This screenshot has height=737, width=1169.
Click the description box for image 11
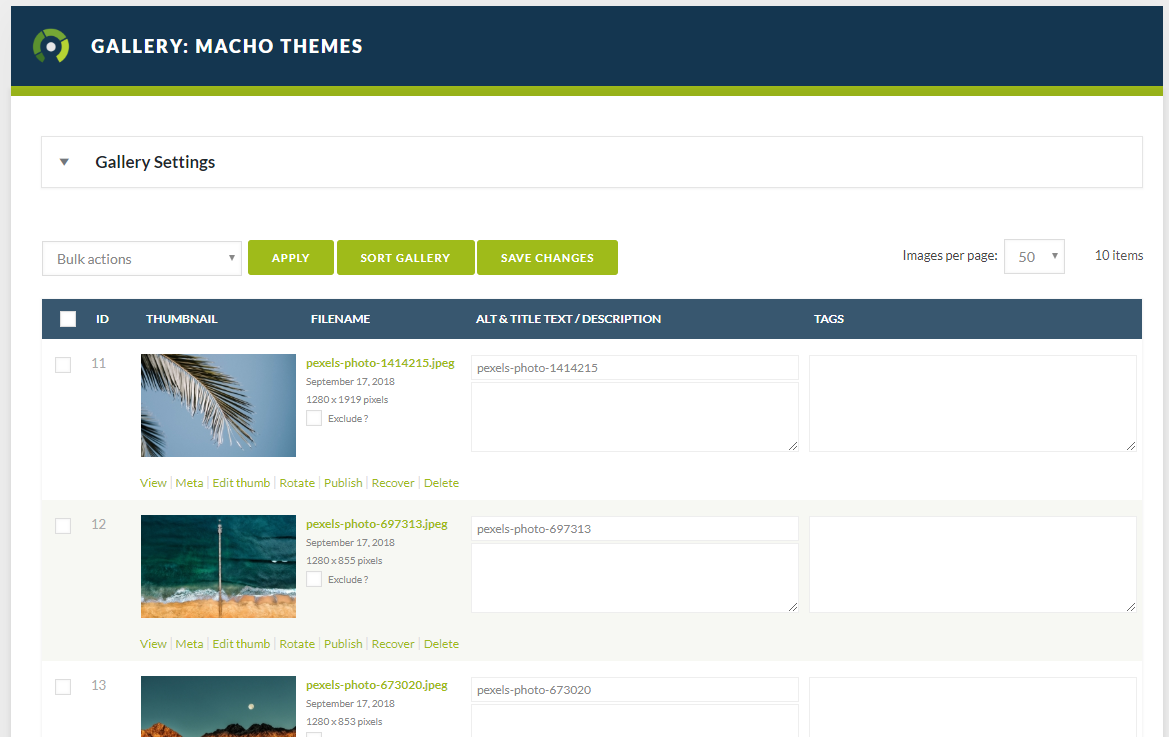(635, 417)
